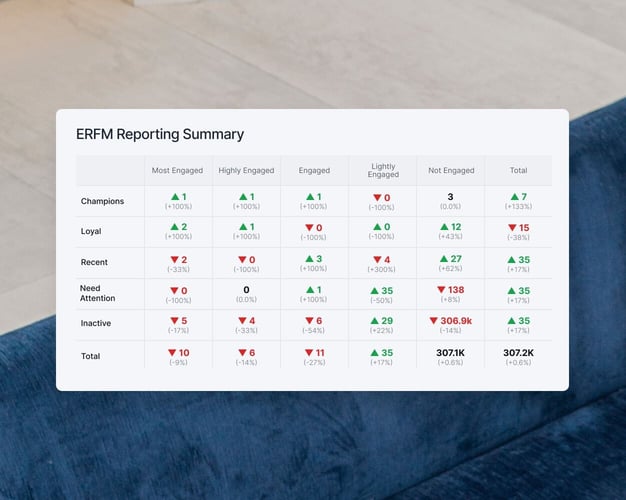Click the green up arrow beside 29
The width and height of the screenshot is (626, 500).
click(374, 321)
